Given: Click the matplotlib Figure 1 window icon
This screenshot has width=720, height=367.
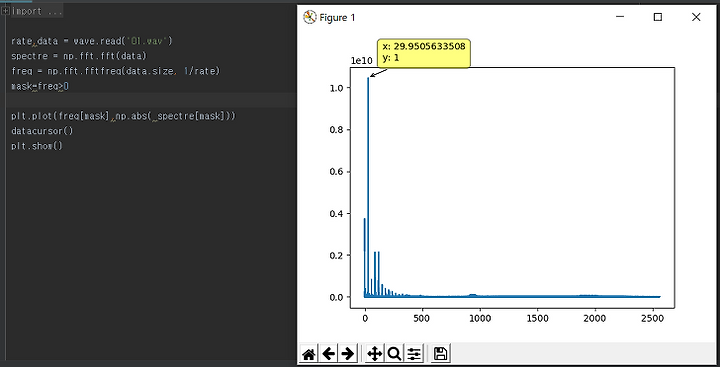Looking at the screenshot, I should click(x=309, y=17).
